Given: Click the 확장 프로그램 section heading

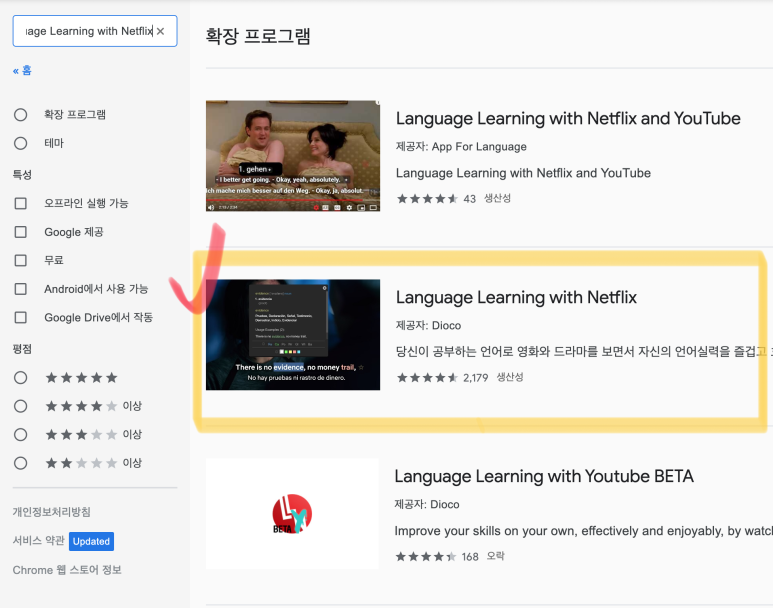Looking at the screenshot, I should (x=258, y=36).
